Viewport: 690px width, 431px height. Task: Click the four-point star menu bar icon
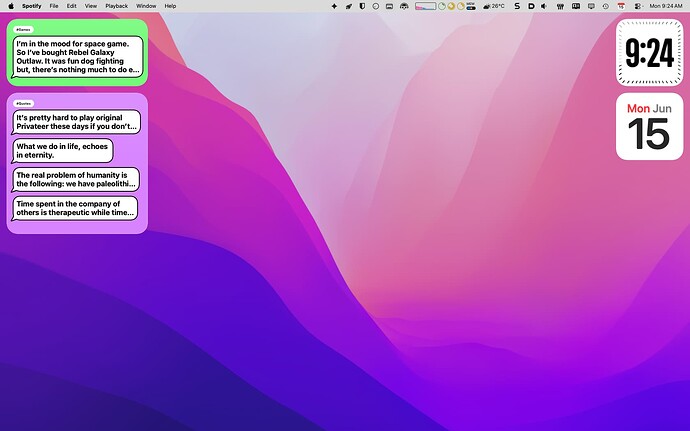click(334, 6)
